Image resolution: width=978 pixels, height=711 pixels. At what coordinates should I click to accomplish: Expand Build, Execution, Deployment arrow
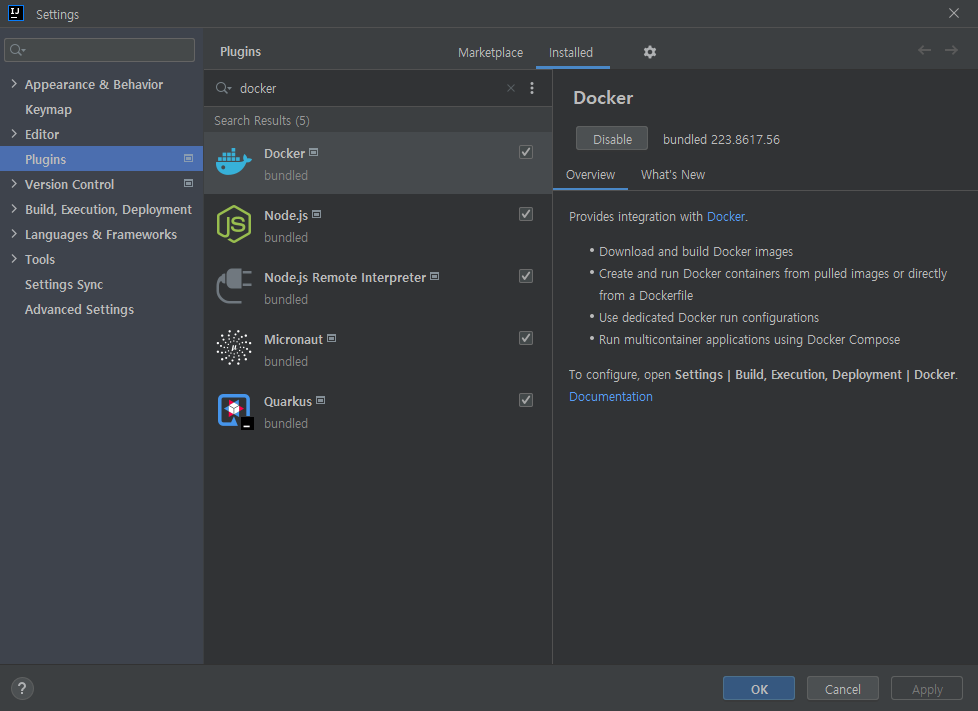pyautogui.click(x=14, y=209)
